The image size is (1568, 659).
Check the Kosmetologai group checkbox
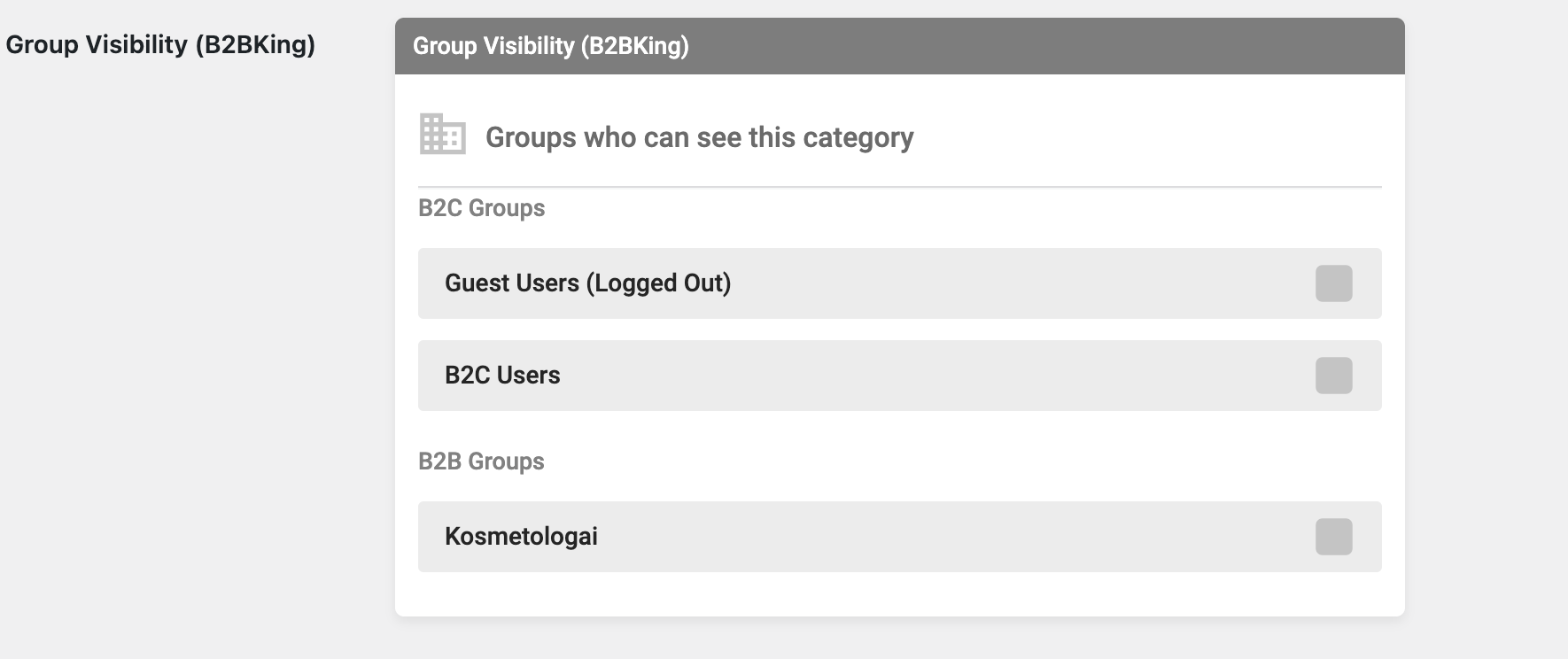pos(1333,537)
